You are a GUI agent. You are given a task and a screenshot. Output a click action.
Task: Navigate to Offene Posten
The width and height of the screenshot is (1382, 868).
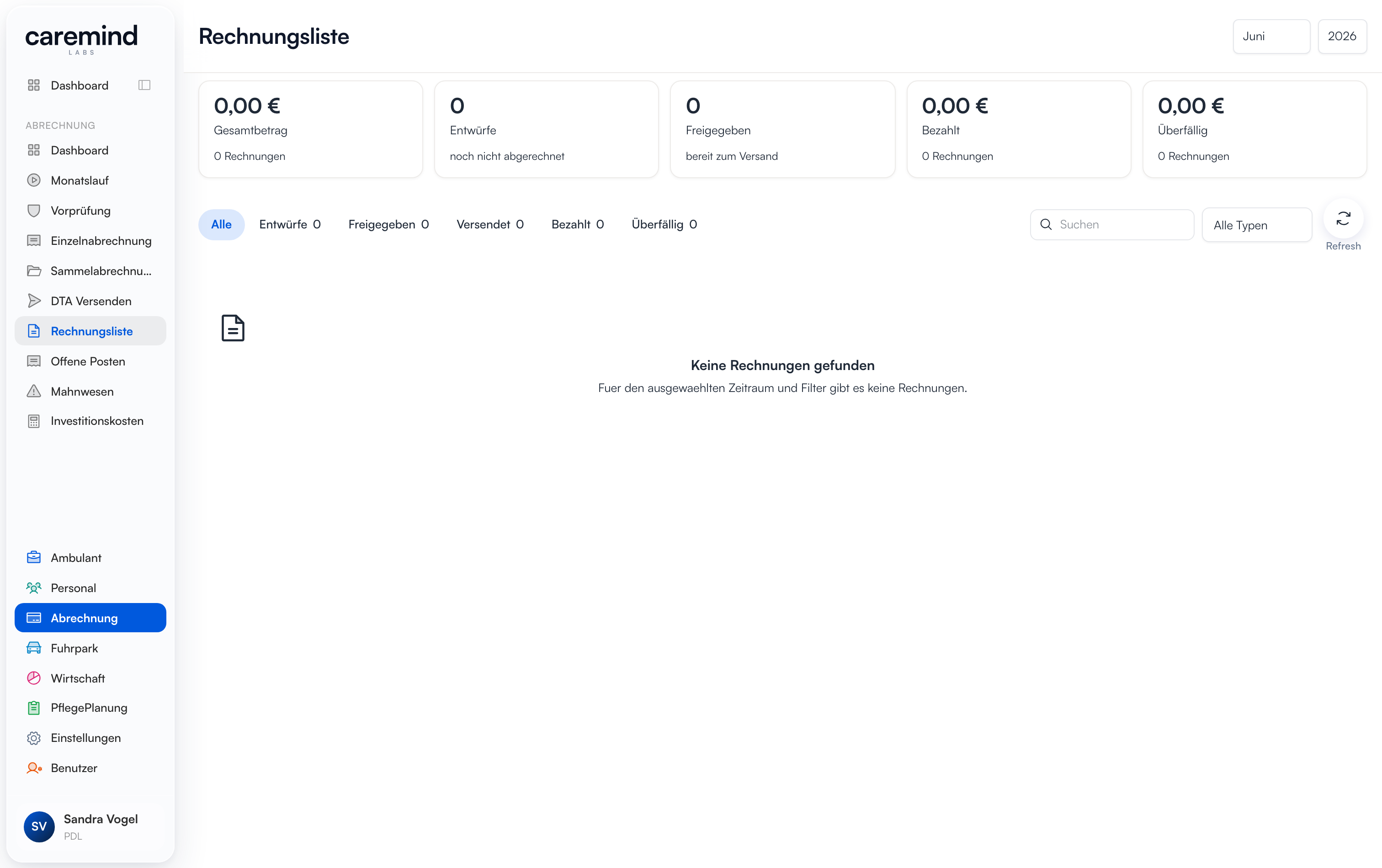[90, 361]
